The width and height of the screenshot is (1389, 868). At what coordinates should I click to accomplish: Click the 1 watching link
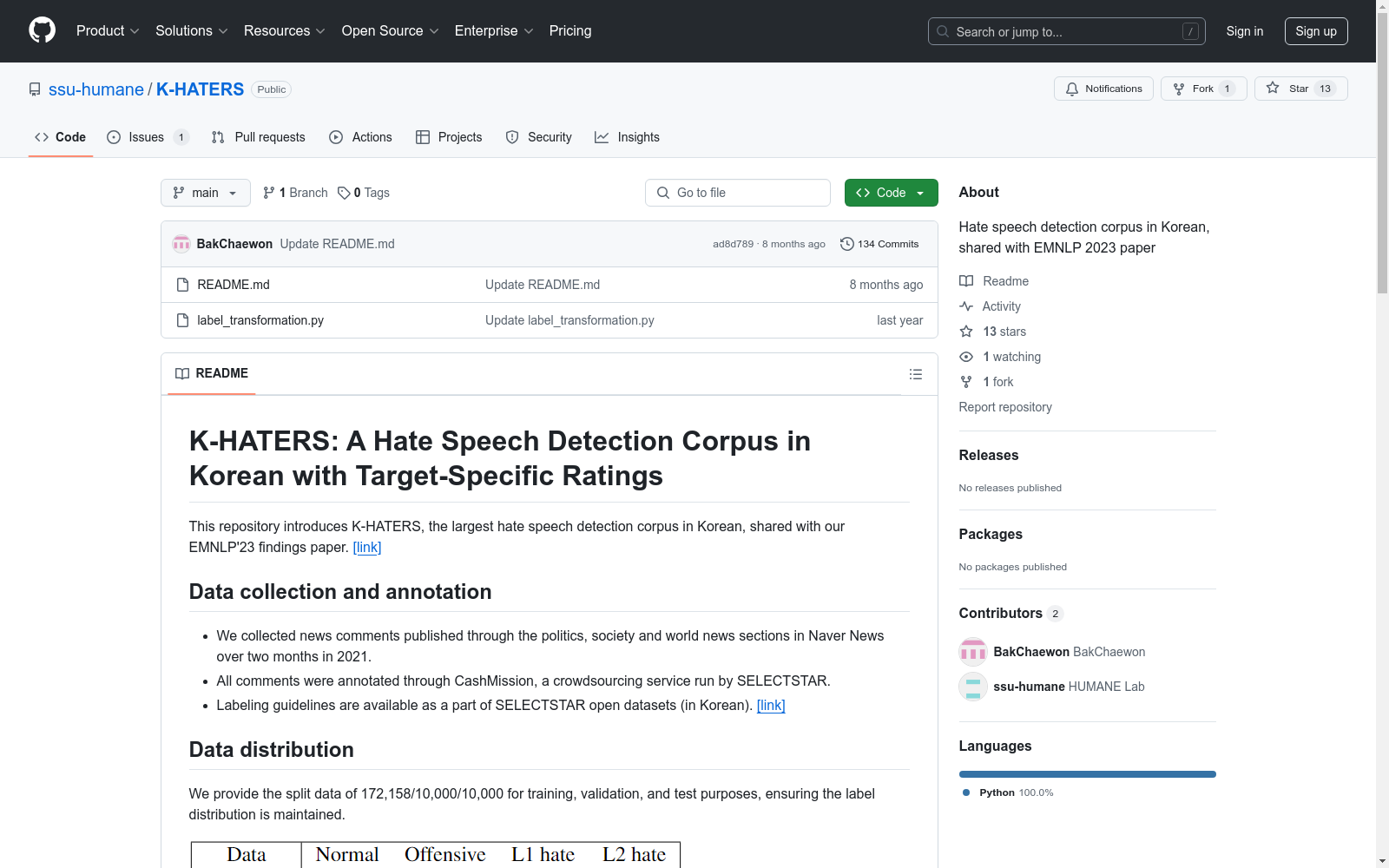1012,357
